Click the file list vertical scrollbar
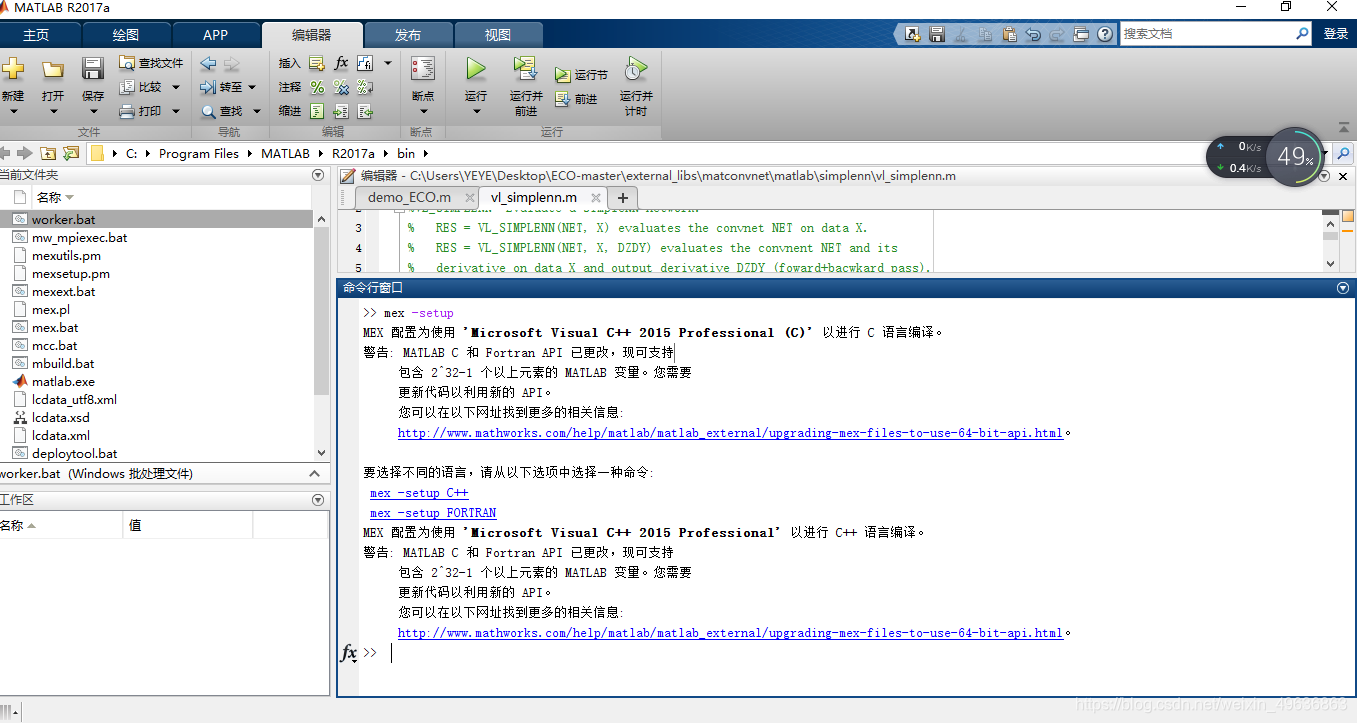This screenshot has height=723, width=1357. click(x=321, y=335)
